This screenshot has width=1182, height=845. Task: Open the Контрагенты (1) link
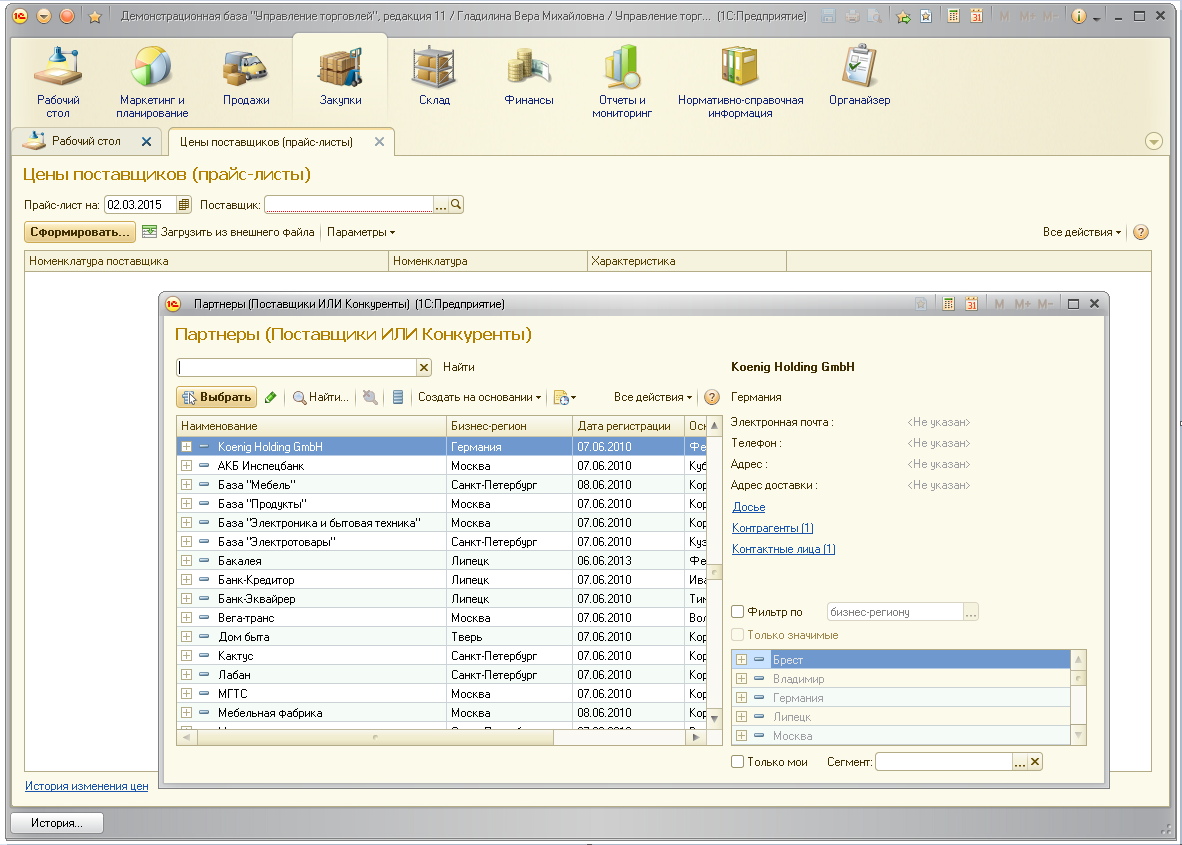tap(773, 528)
